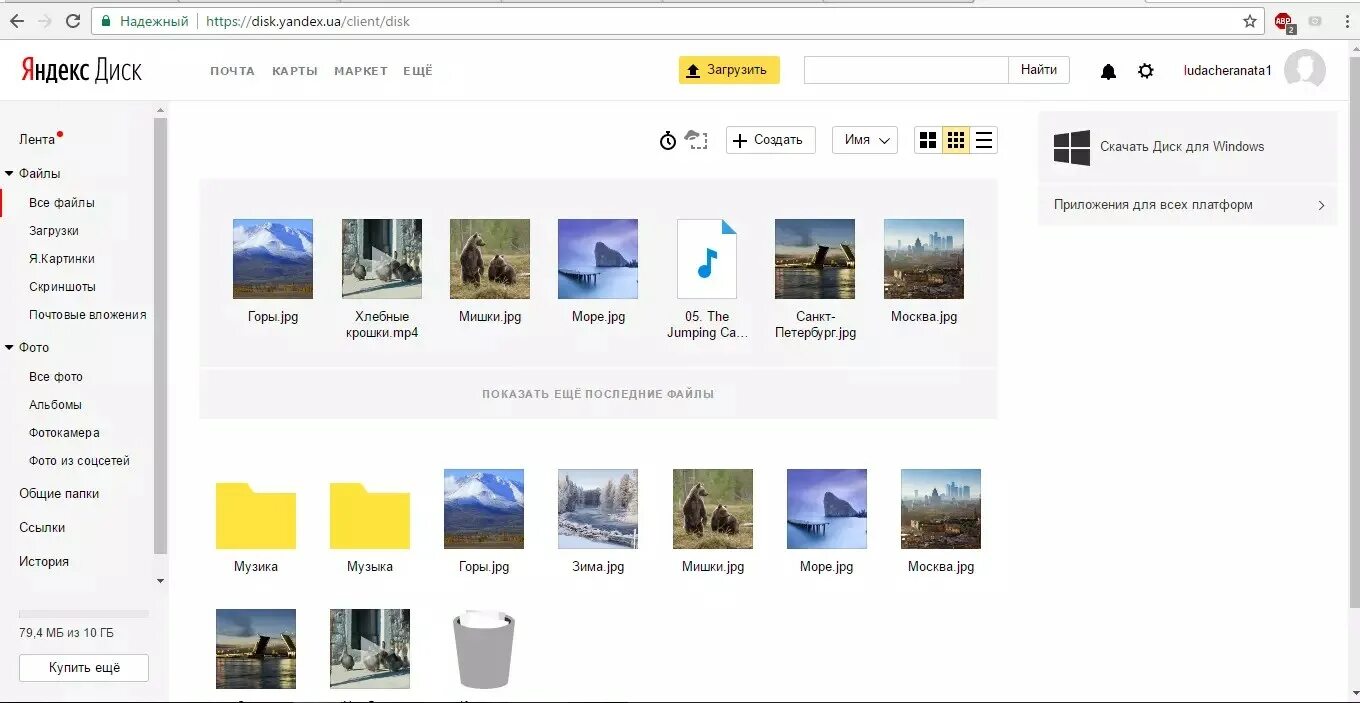Screen dimensions: 1360x703
Task: Open recent files using the clock icon
Action: click(x=668, y=140)
